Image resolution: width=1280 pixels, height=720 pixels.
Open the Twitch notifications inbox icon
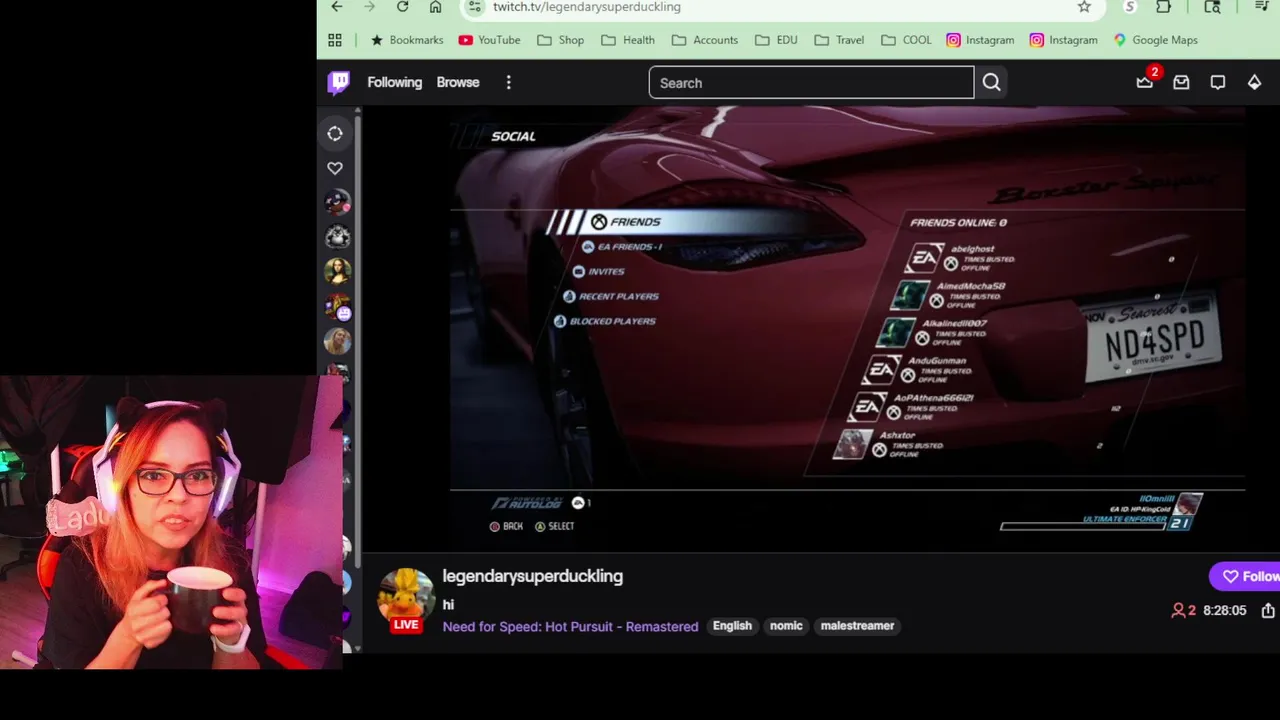click(1181, 83)
